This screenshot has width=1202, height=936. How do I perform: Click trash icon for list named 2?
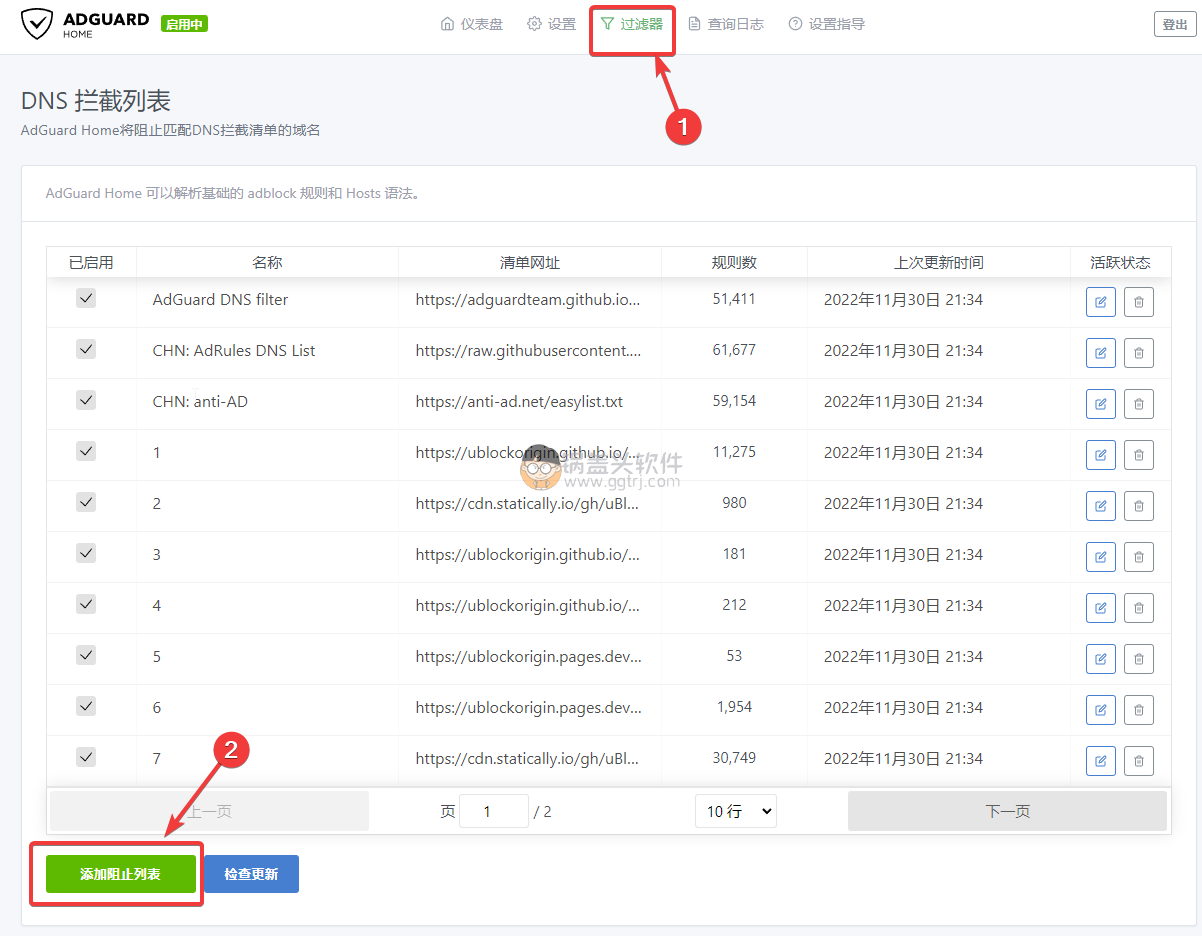pyautogui.click(x=1139, y=506)
